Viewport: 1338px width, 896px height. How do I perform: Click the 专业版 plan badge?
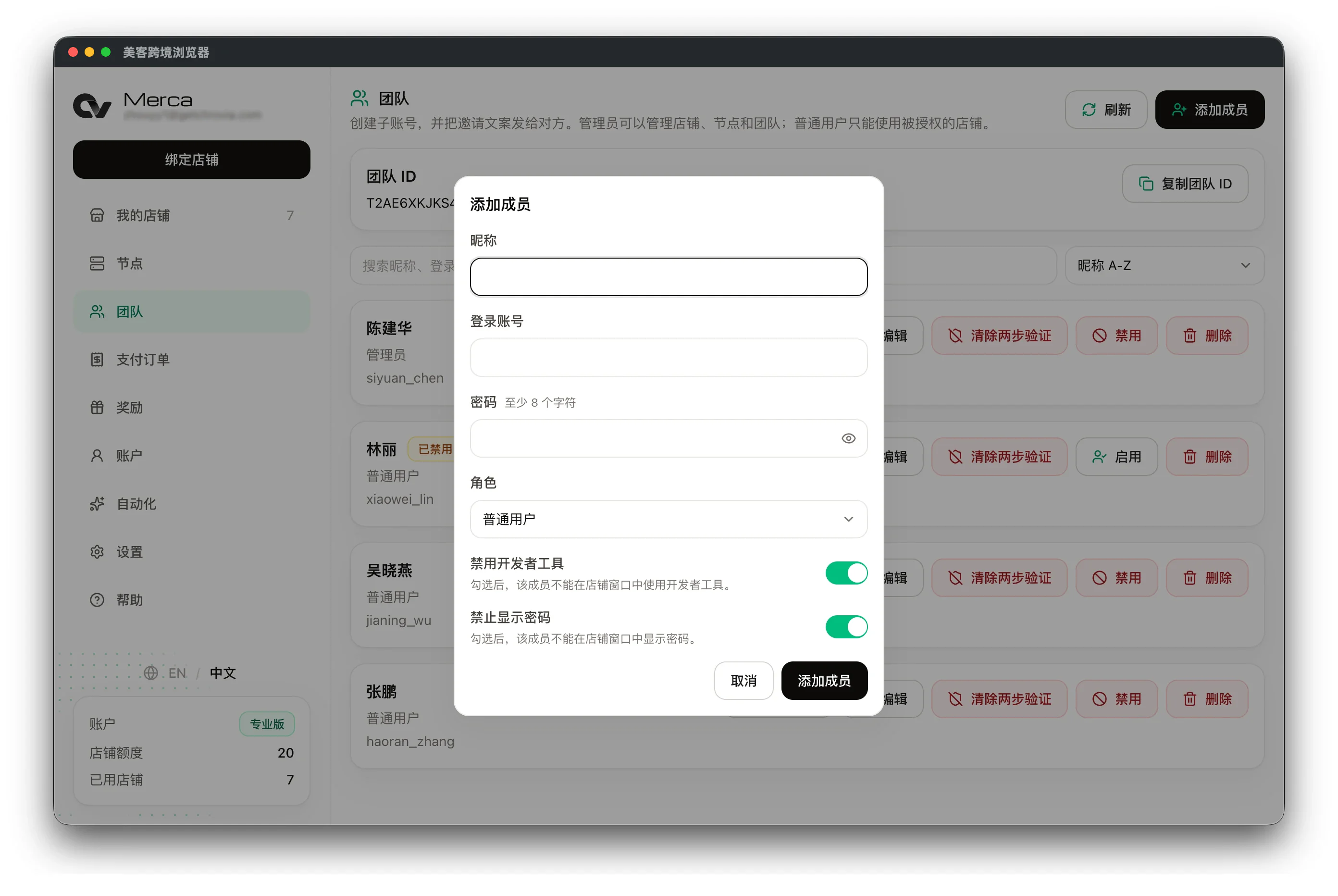[267, 723]
